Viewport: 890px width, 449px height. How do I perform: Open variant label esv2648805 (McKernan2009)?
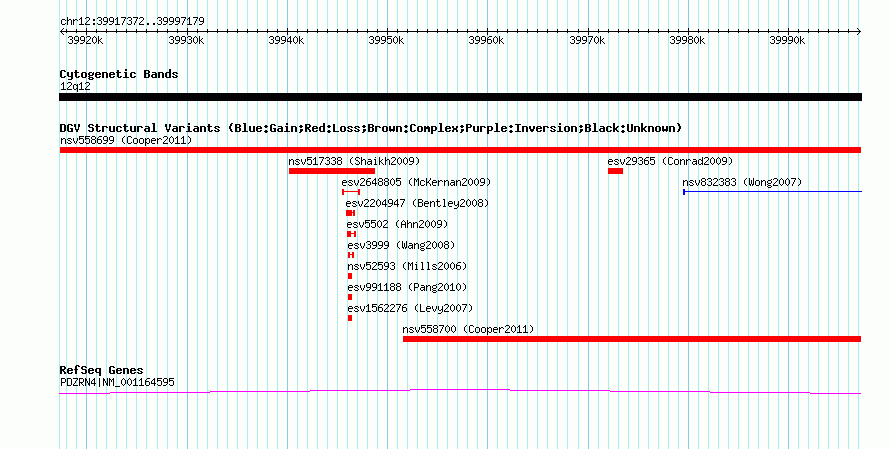point(416,182)
